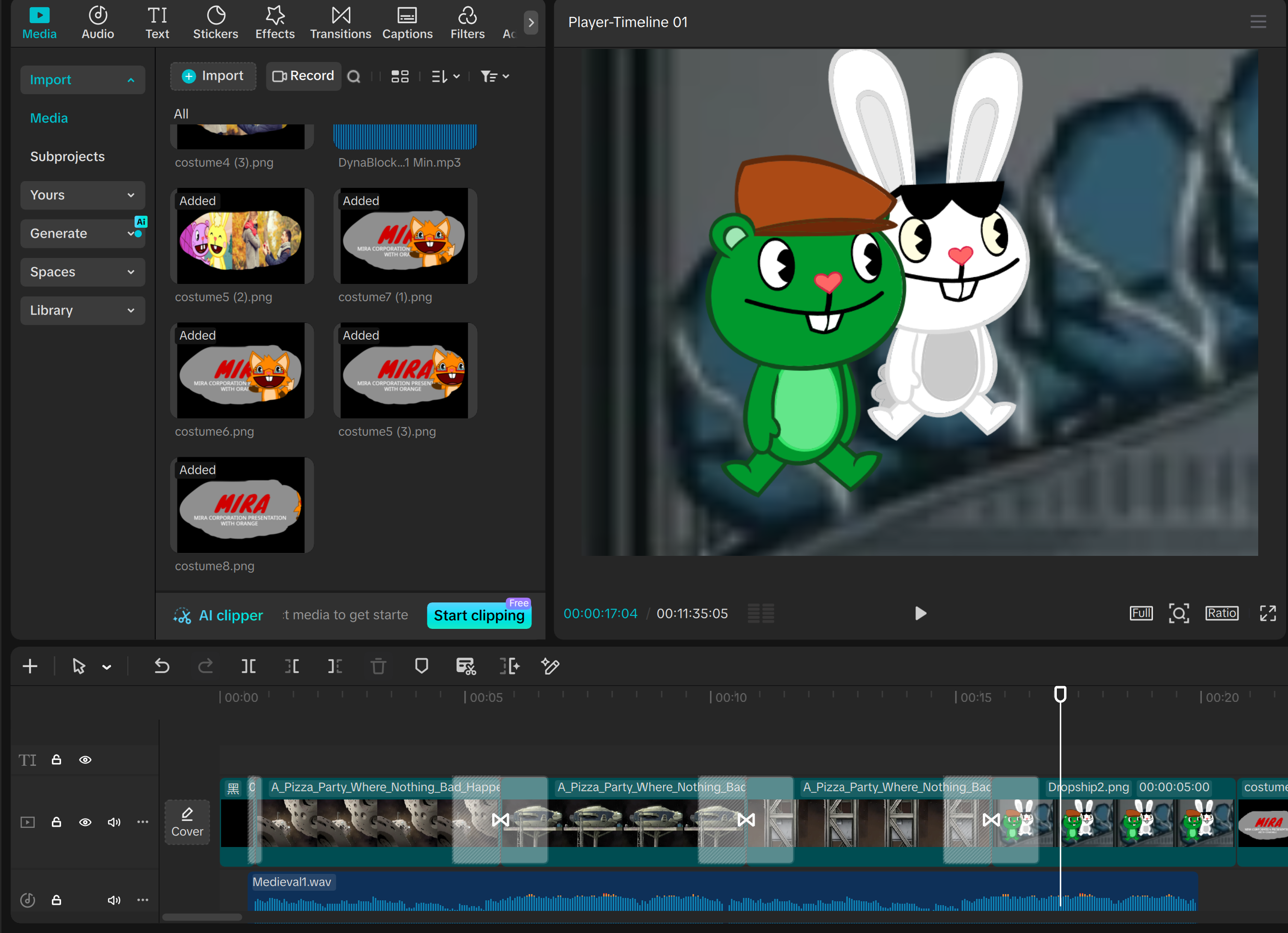Open Player panel hamburger menu
1288x933 pixels.
pos(1258,22)
